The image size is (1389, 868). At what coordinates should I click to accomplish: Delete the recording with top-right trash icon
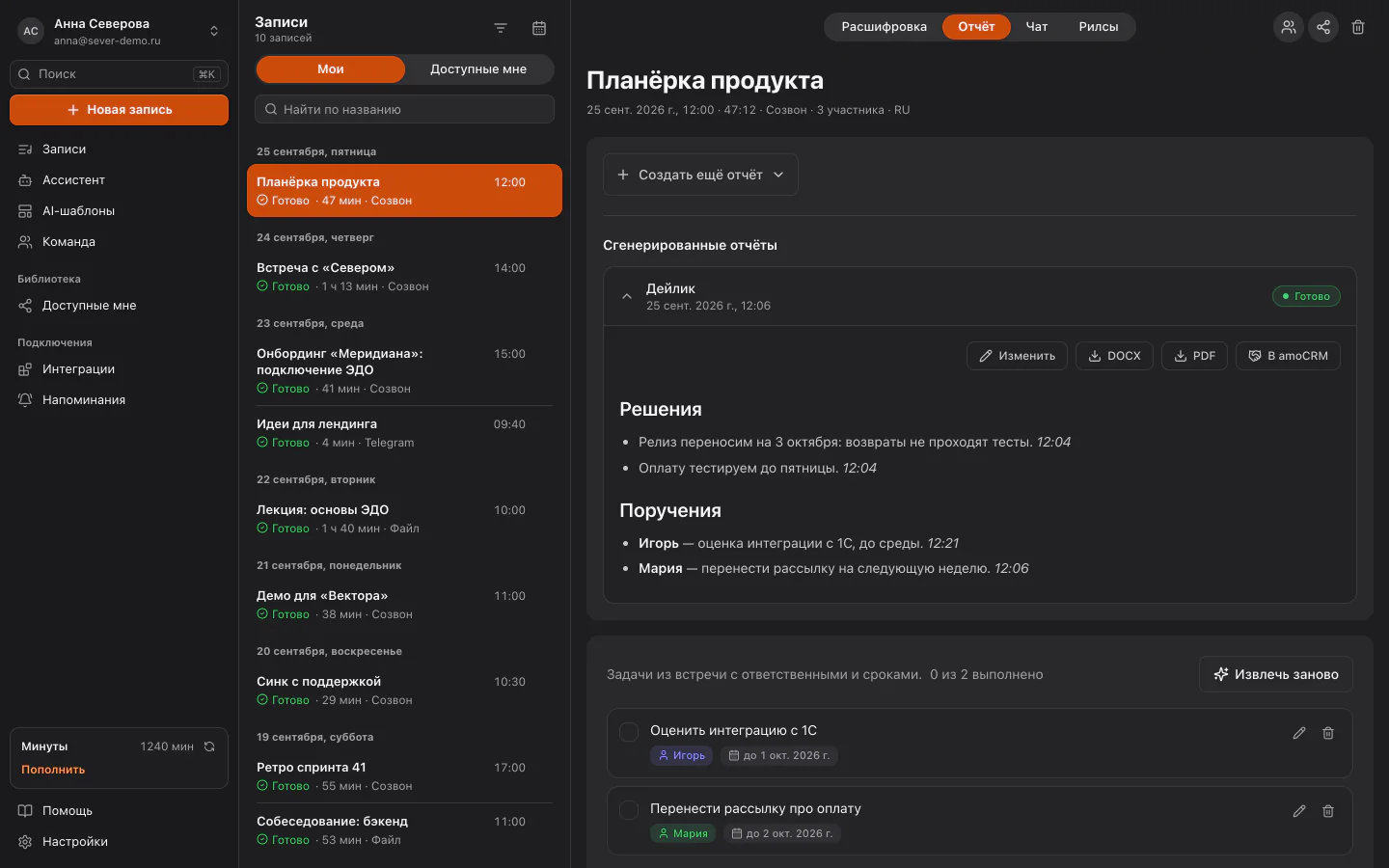(x=1358, y=27)
